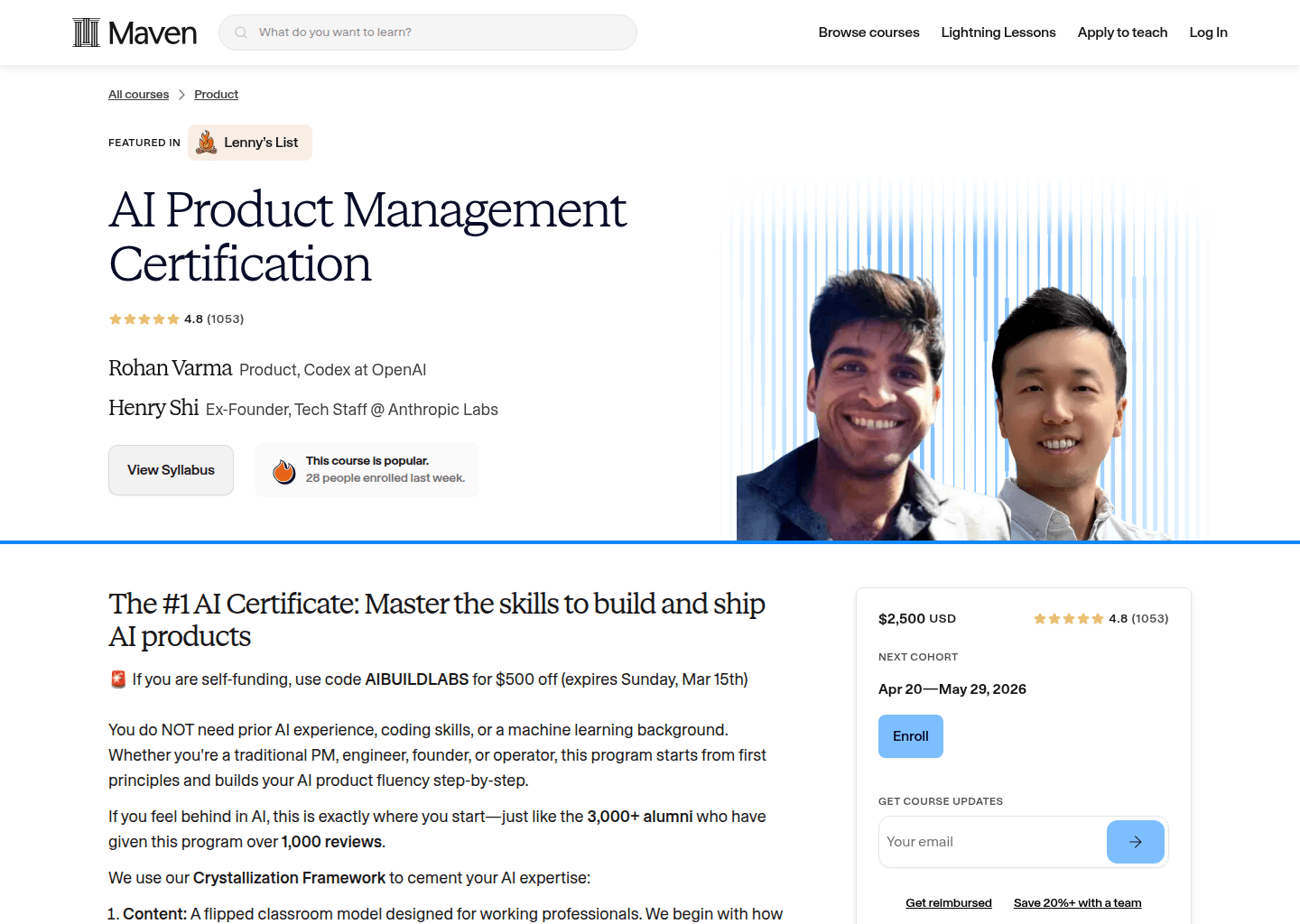Click the Get reimbursed link
Image resolution: width=1300 pixels, height=924 pixels.
coord(948,902)
